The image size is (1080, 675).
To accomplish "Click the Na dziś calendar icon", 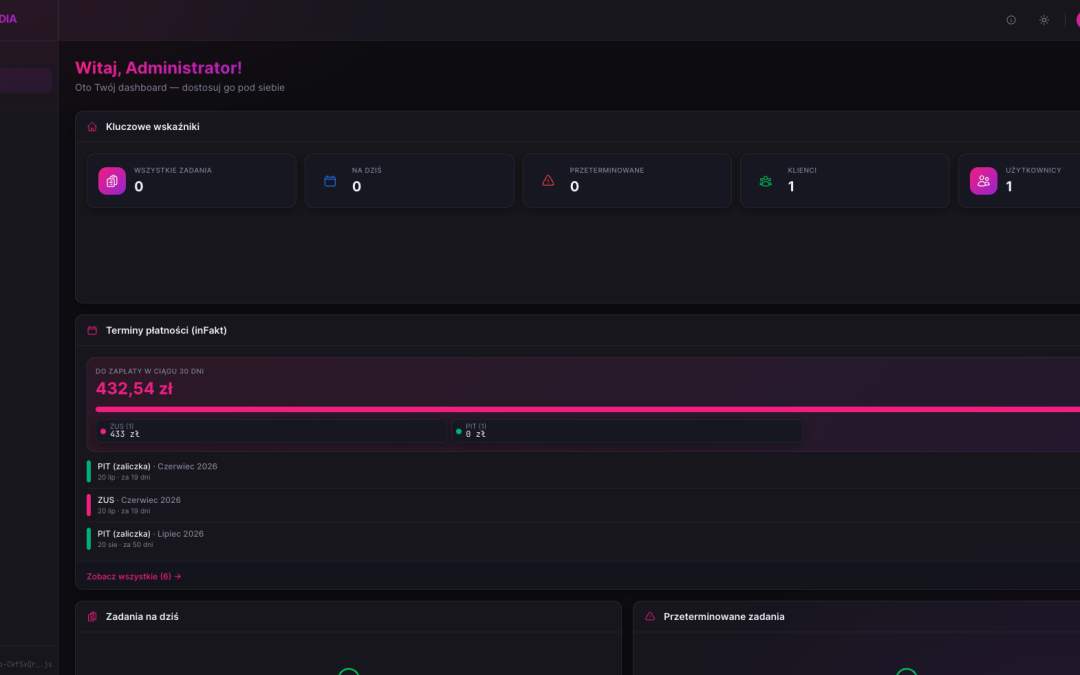I will tap(330, 181).
